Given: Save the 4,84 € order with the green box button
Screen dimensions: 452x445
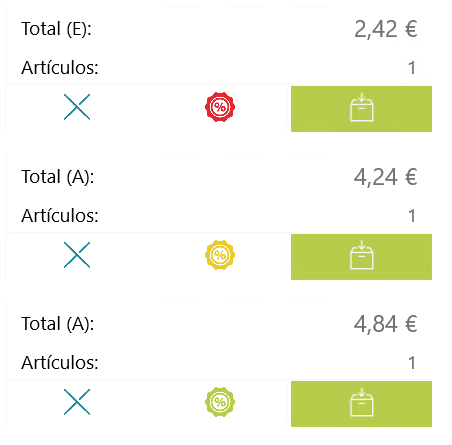Looking at the screenshot, I should (361, 404).
